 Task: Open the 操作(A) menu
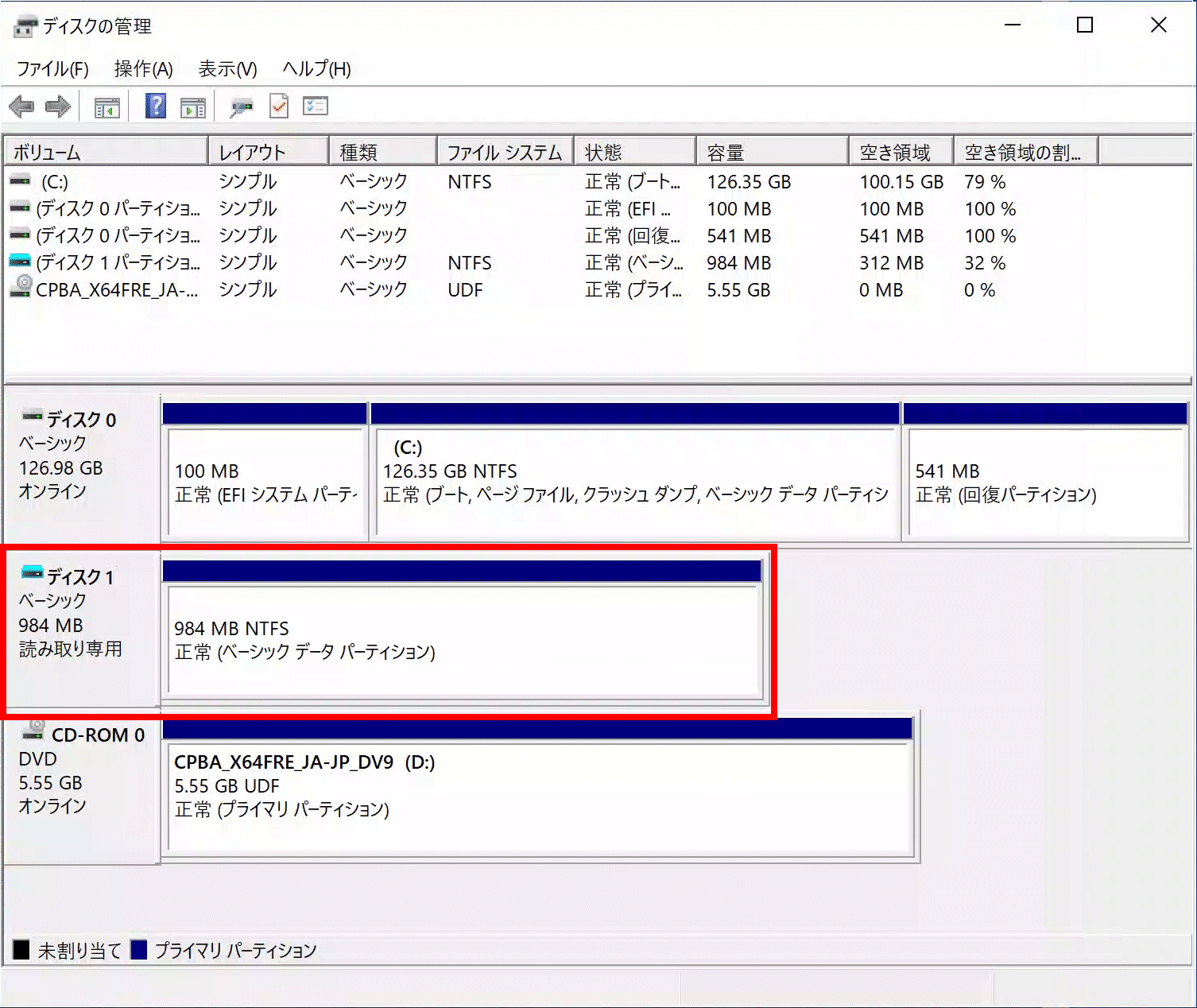tap(143, 69)
